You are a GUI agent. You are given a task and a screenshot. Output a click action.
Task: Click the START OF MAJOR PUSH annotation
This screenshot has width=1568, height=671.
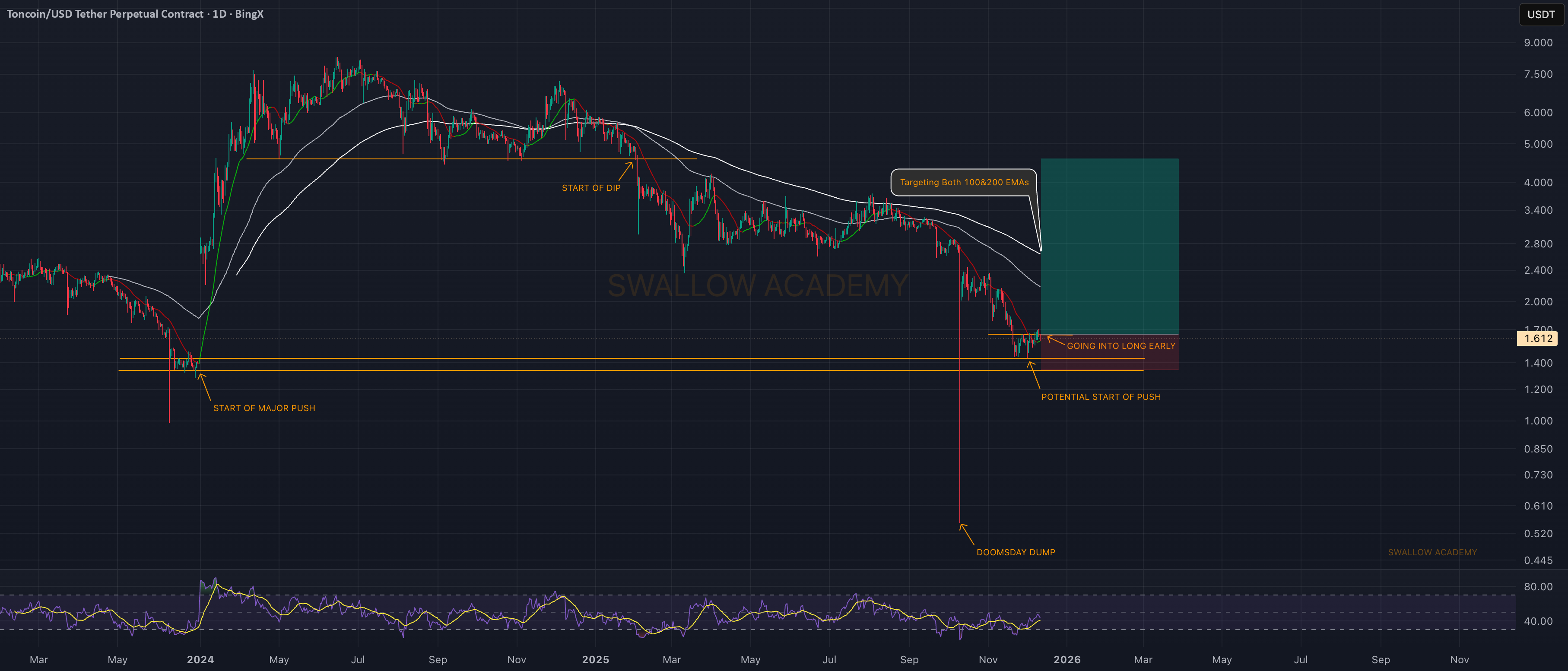264,408
